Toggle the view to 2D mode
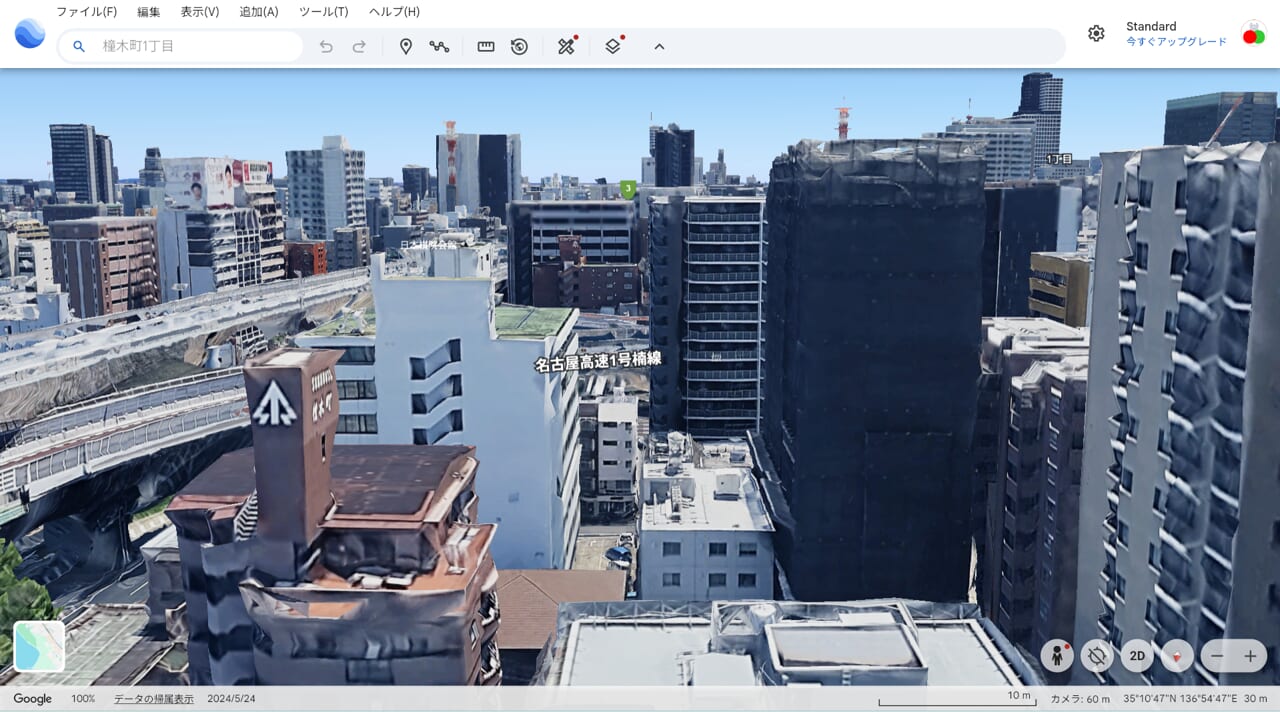1280x712 pixels. [x=1137, y=656]
